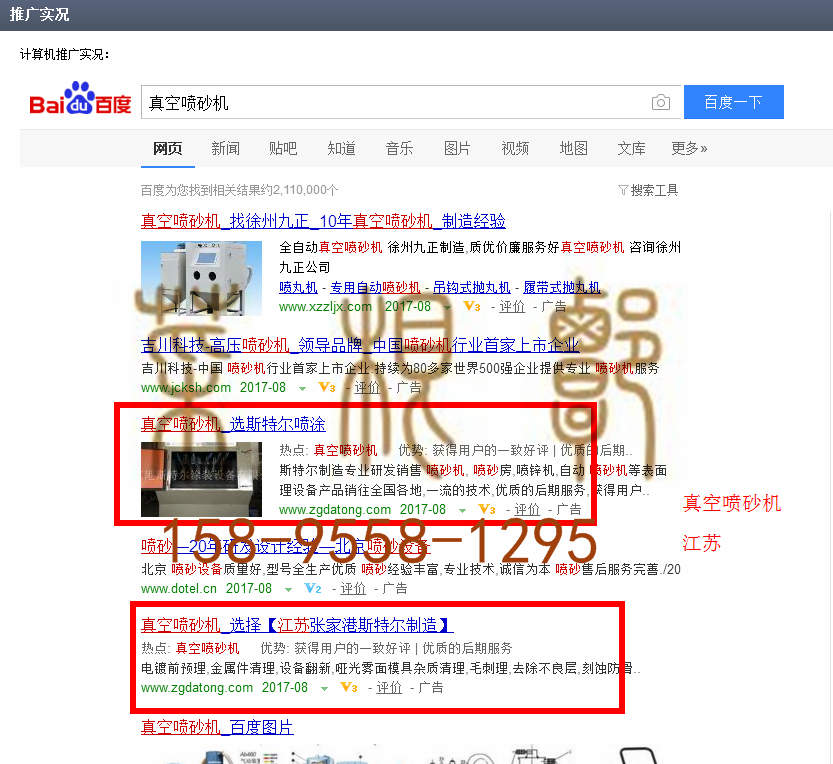833x764 pixels.
Task: Expand dropdown arrow beside zgdatong.com 选斯特尔喷涂
Action: 462,511
